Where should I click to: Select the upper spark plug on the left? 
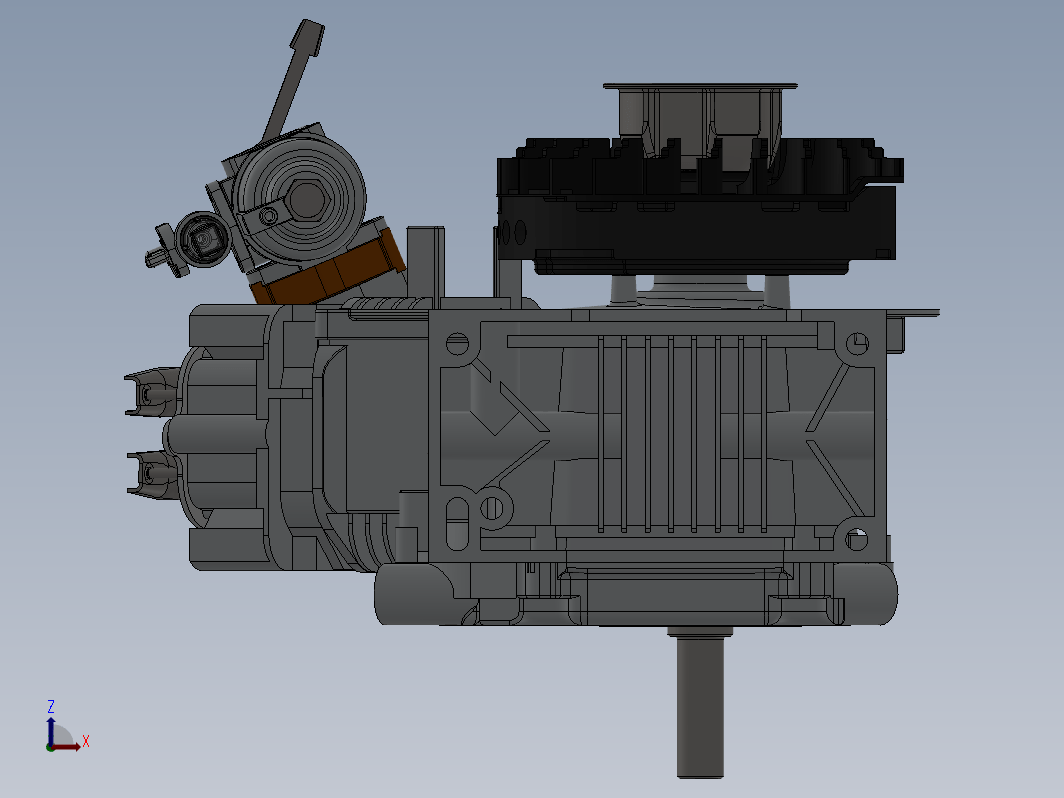click(152, 392)
